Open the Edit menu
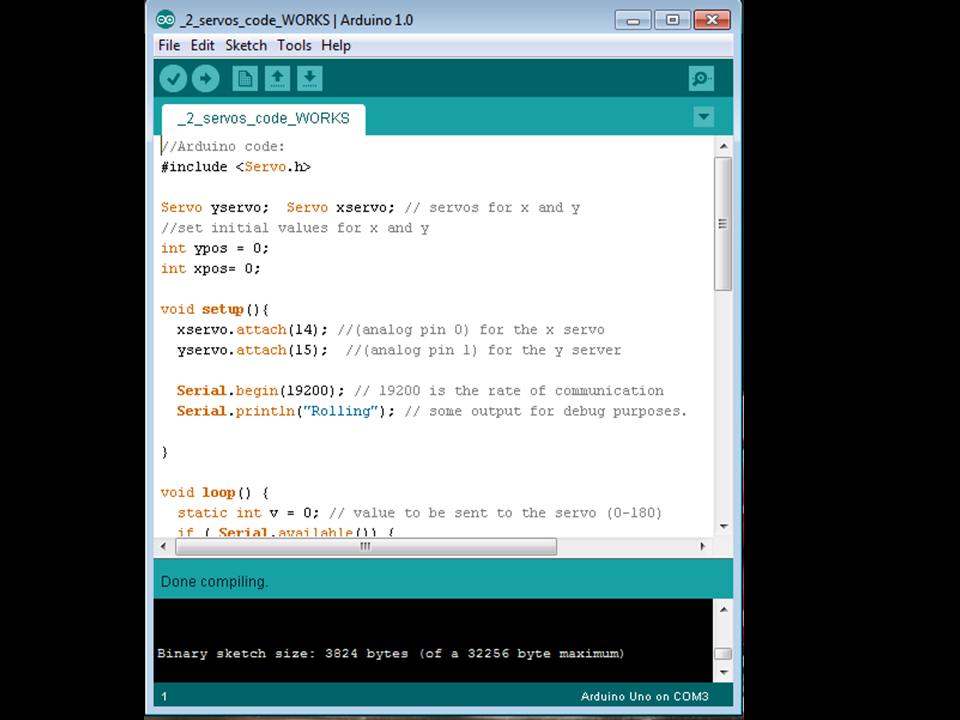Image resolution: width=960 pixels, height=720 pixels. pos(203,45)
